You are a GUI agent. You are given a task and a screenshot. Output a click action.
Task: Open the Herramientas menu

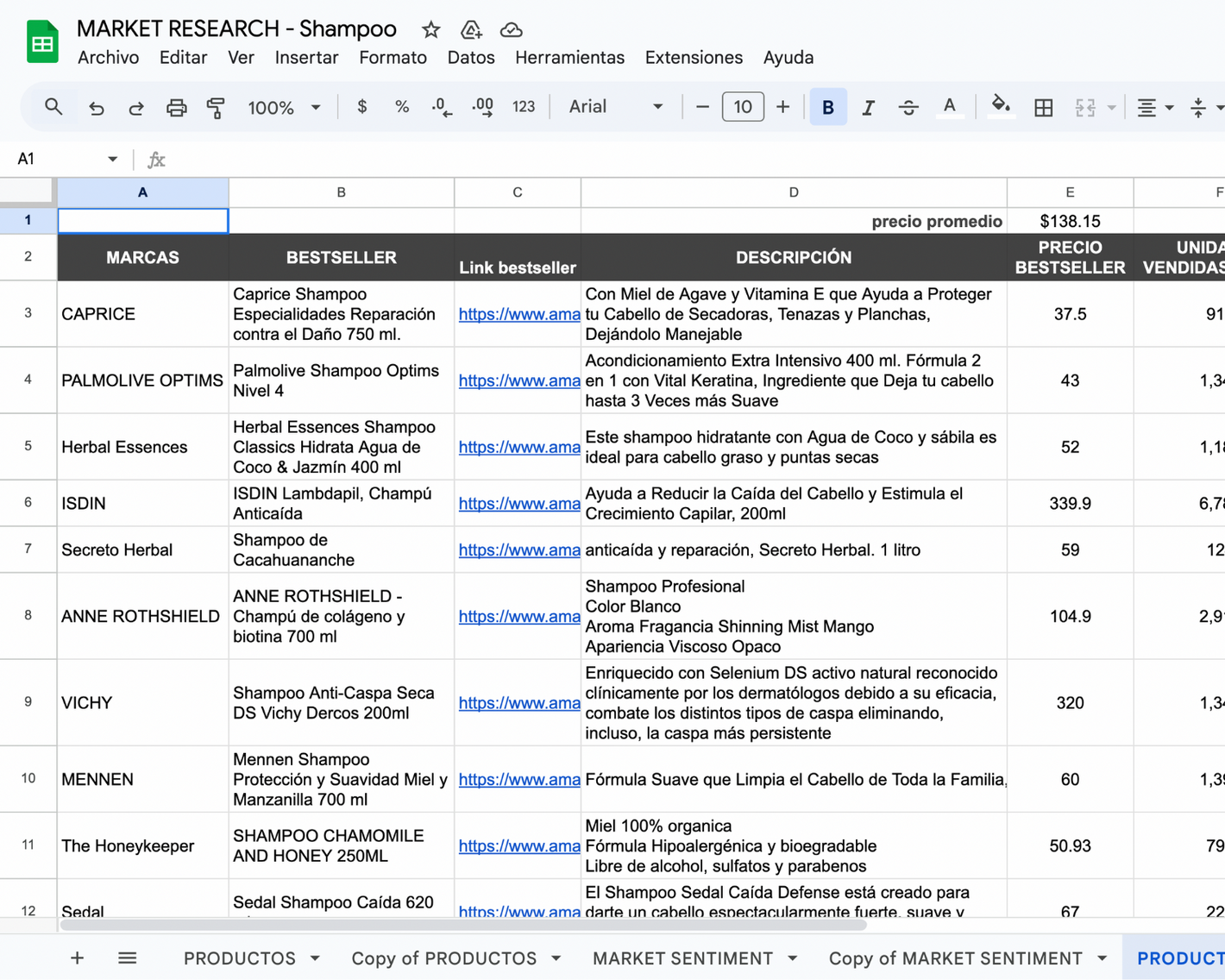(x=569, y=58)
